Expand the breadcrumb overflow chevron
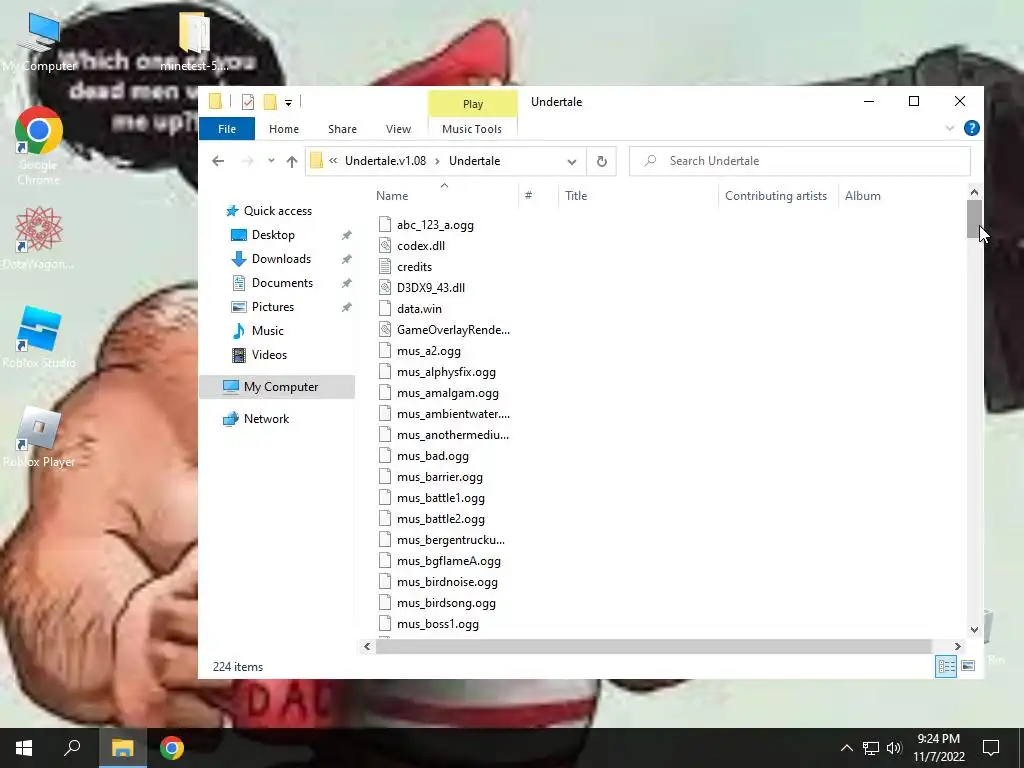This screenshot has height=768, width=1024. [x=333, y=161]
